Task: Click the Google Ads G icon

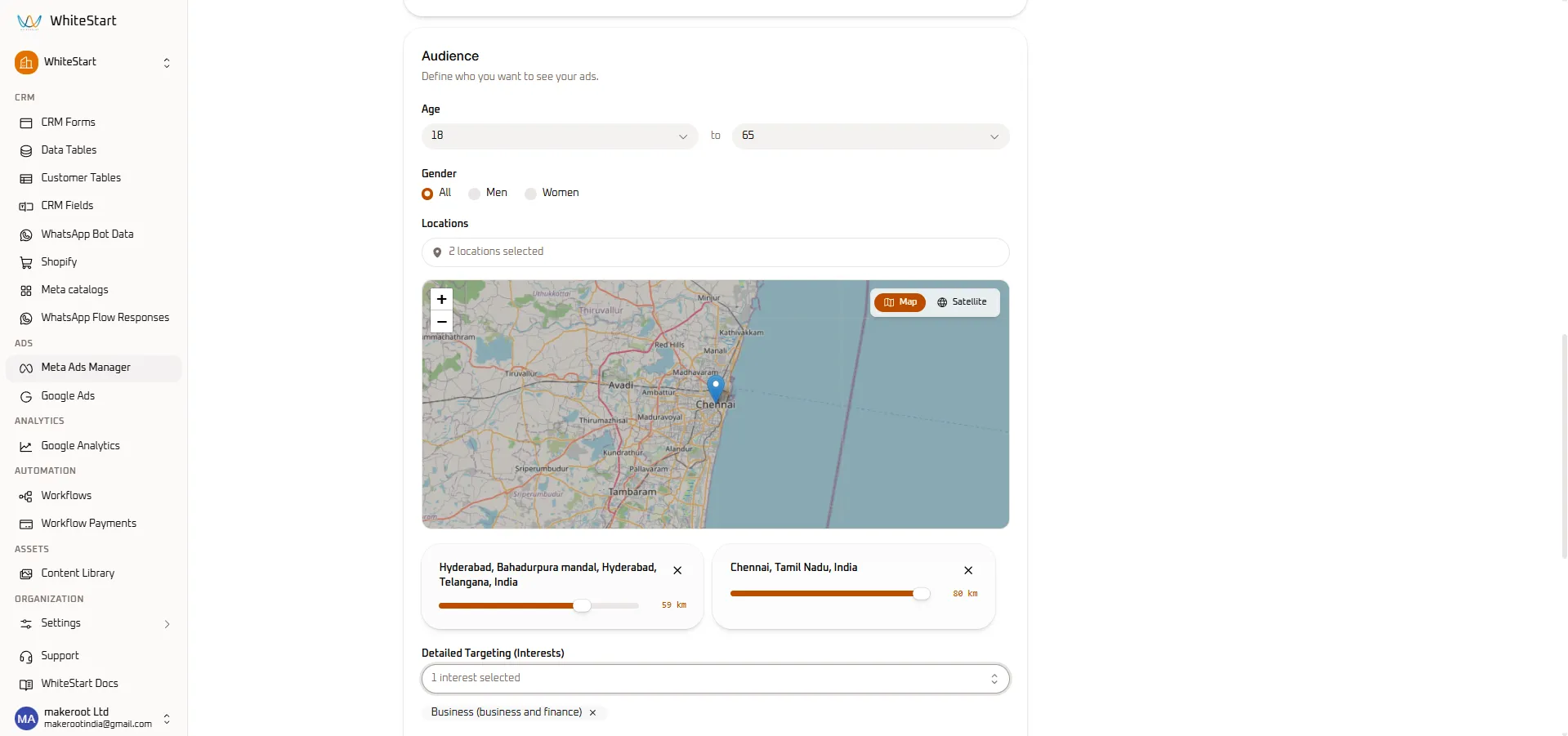Action: tap(26, 396)
